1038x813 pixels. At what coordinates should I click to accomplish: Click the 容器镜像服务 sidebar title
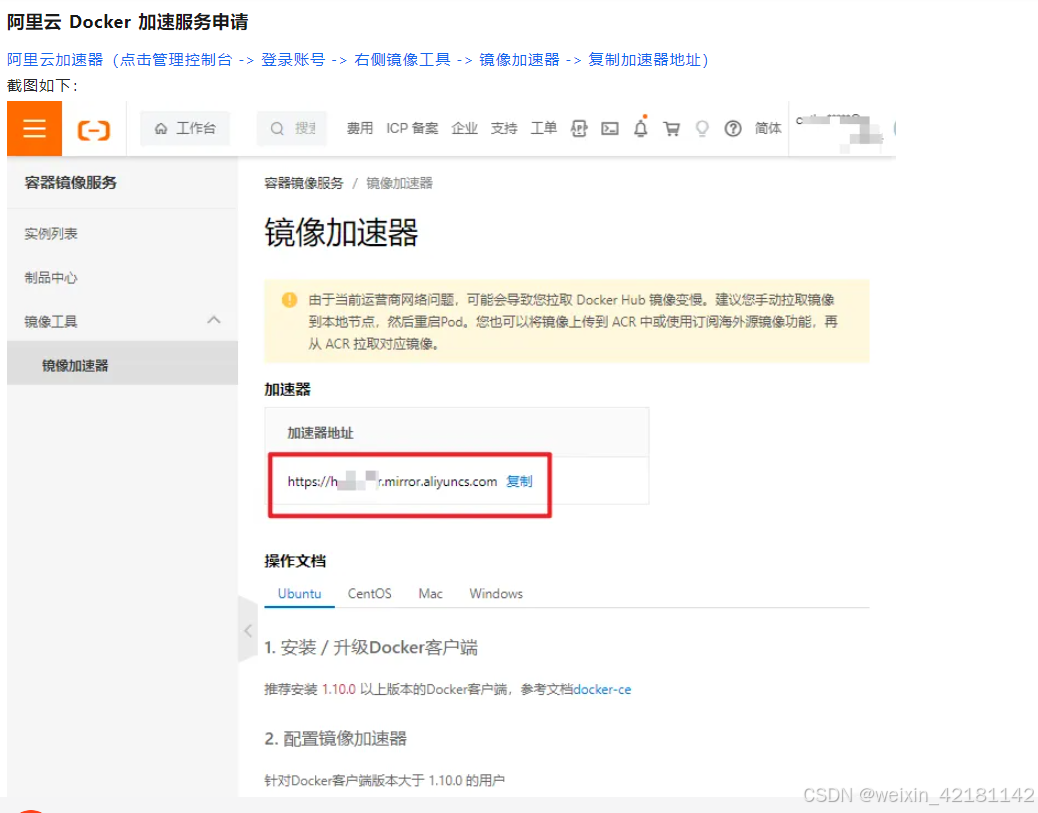point(70,183)
